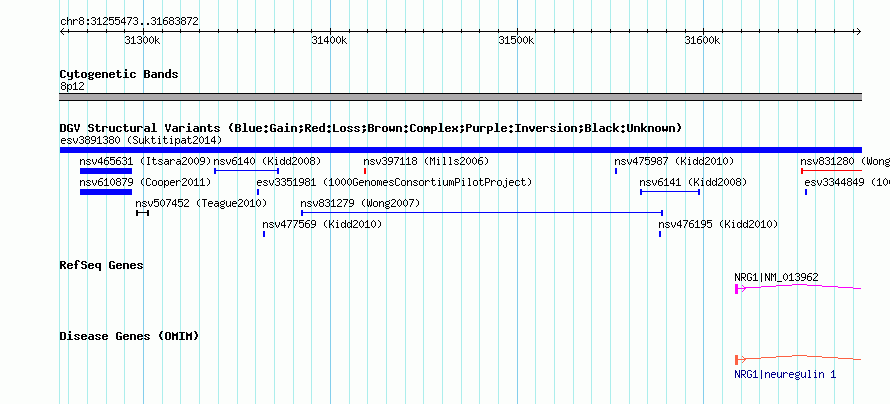
Task: Click the red nsv397118 loss marker
Action: [x=365, y=171]
